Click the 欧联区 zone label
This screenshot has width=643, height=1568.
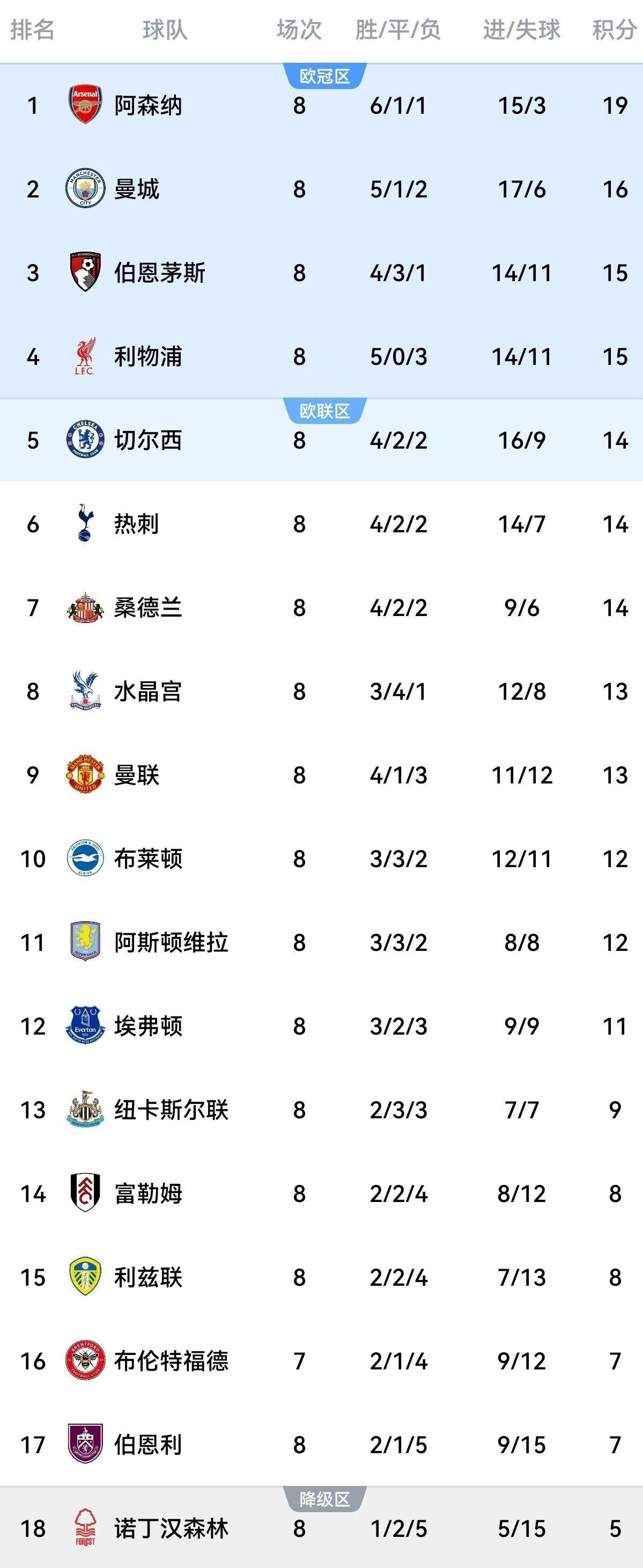(x=325, y=411)
